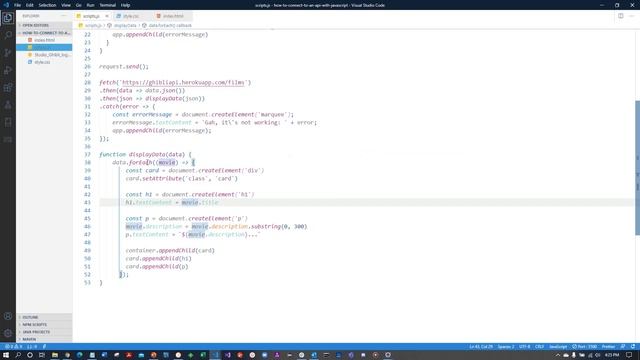This screenshot has height=360, width=640.
Task: Open File Explorer from taskbar
Action: tap(55, 355)
